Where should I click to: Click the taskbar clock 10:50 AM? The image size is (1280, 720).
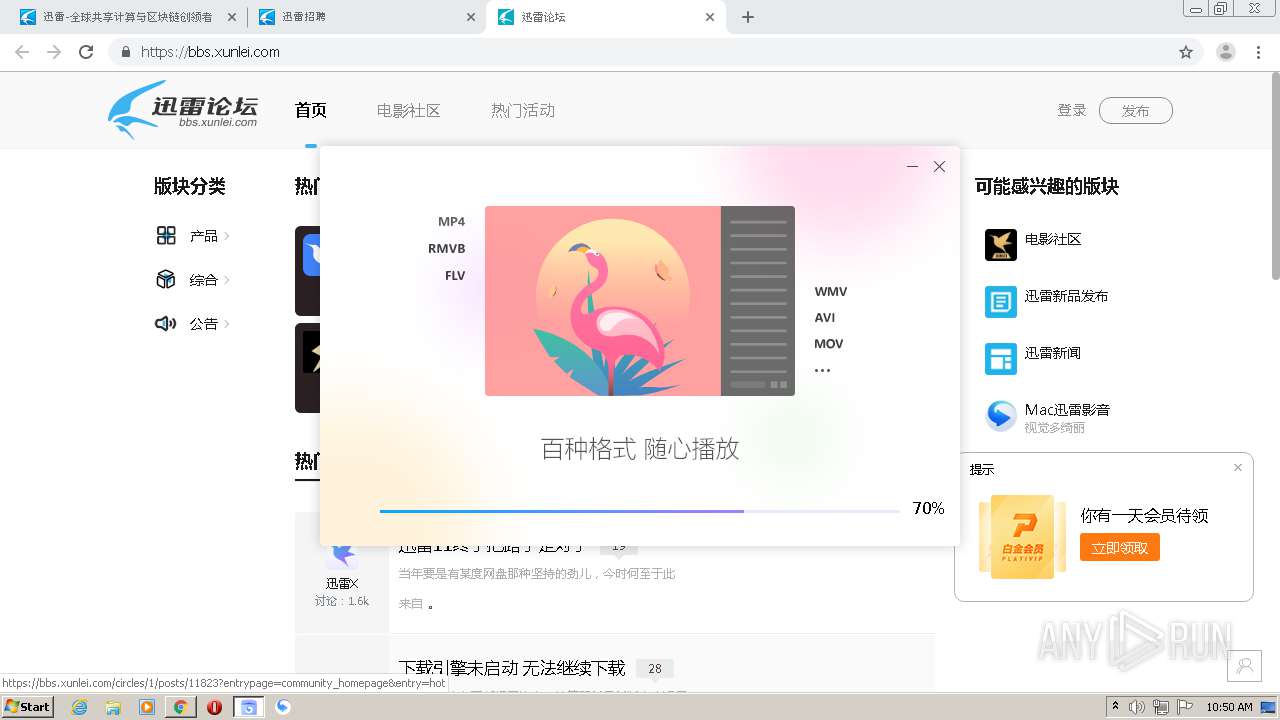(x=1229, y=707)
